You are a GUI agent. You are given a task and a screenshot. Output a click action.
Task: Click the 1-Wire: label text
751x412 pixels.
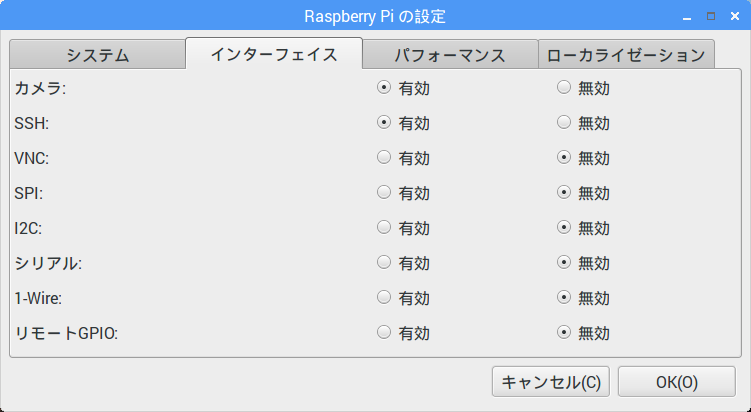point(38,298)
